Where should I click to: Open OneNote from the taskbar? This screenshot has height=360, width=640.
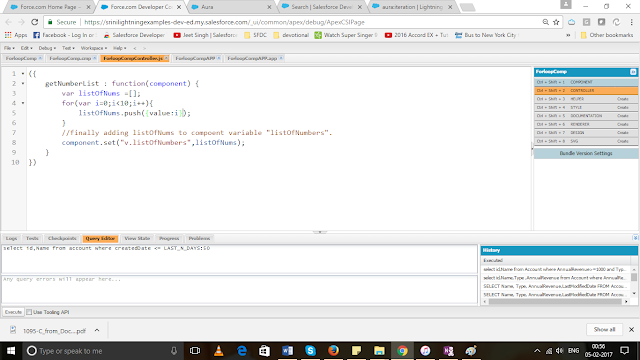pos(448,351)
